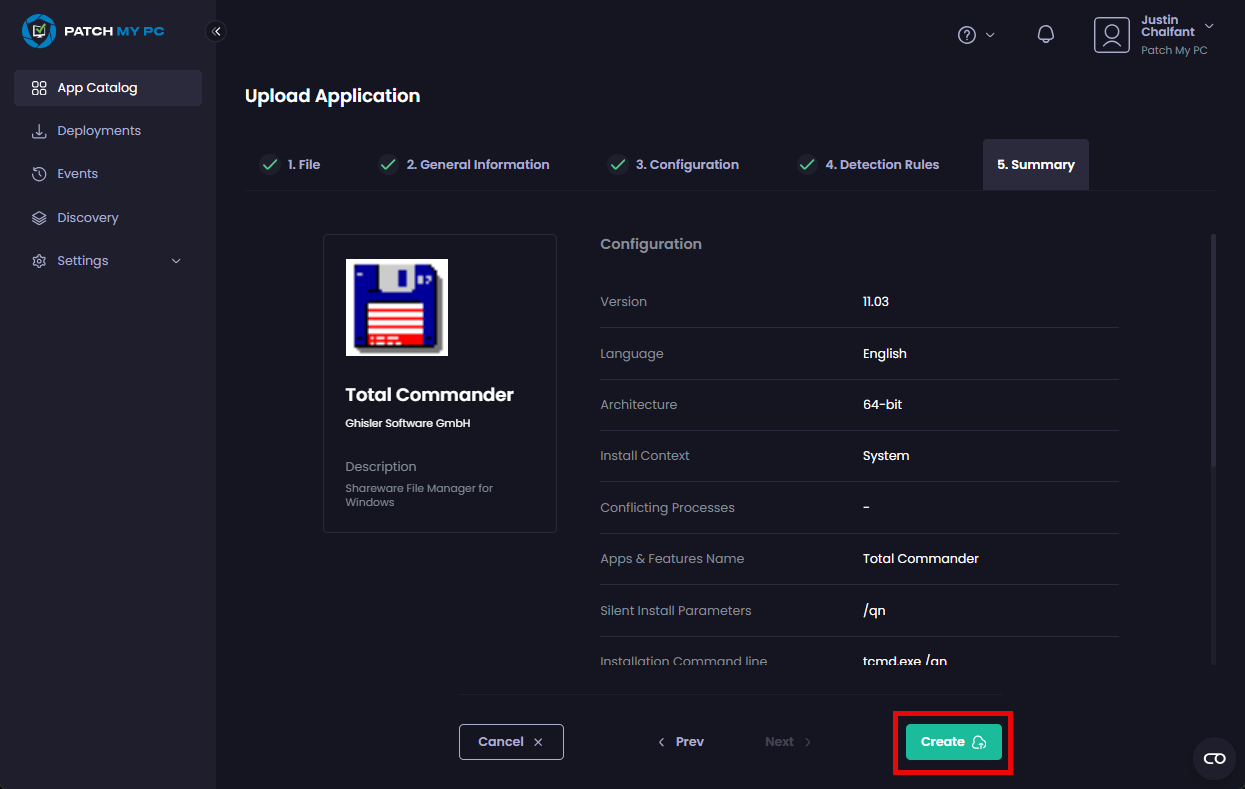Switch to the 1. File step
This screenshot has height=789, width=1245.
point(291,165)
